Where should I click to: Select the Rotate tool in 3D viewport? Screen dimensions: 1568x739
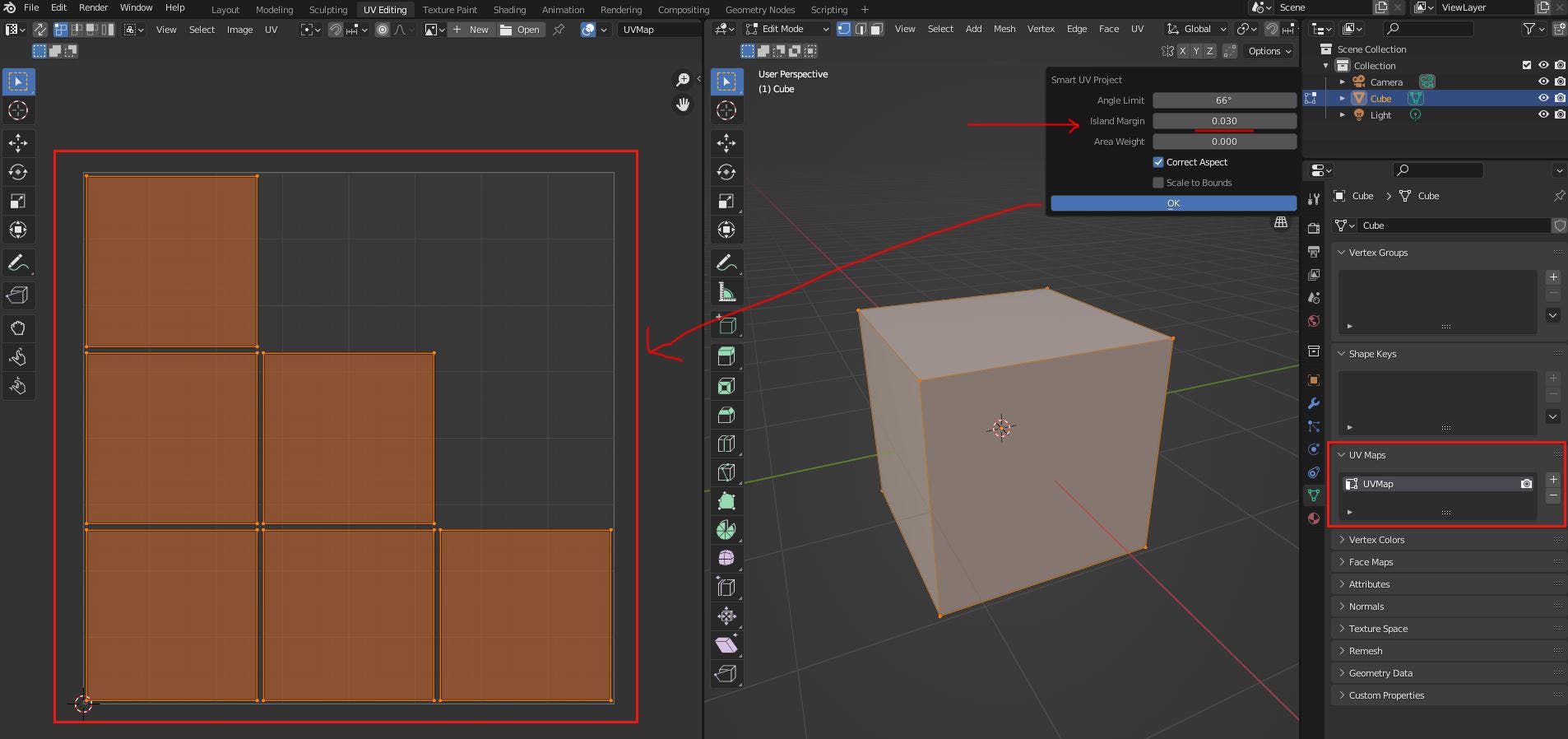coord(726,172)
